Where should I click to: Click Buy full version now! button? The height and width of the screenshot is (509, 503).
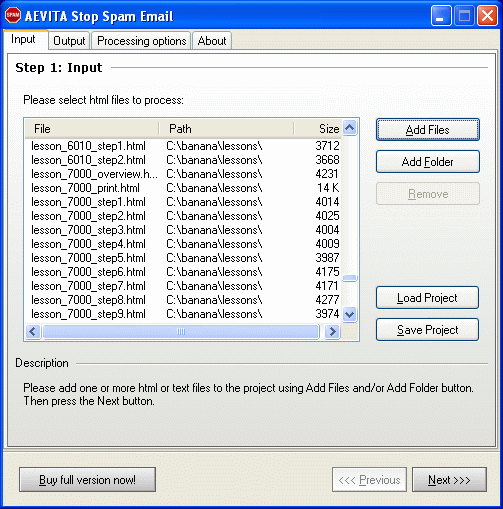tap(87, 480)
